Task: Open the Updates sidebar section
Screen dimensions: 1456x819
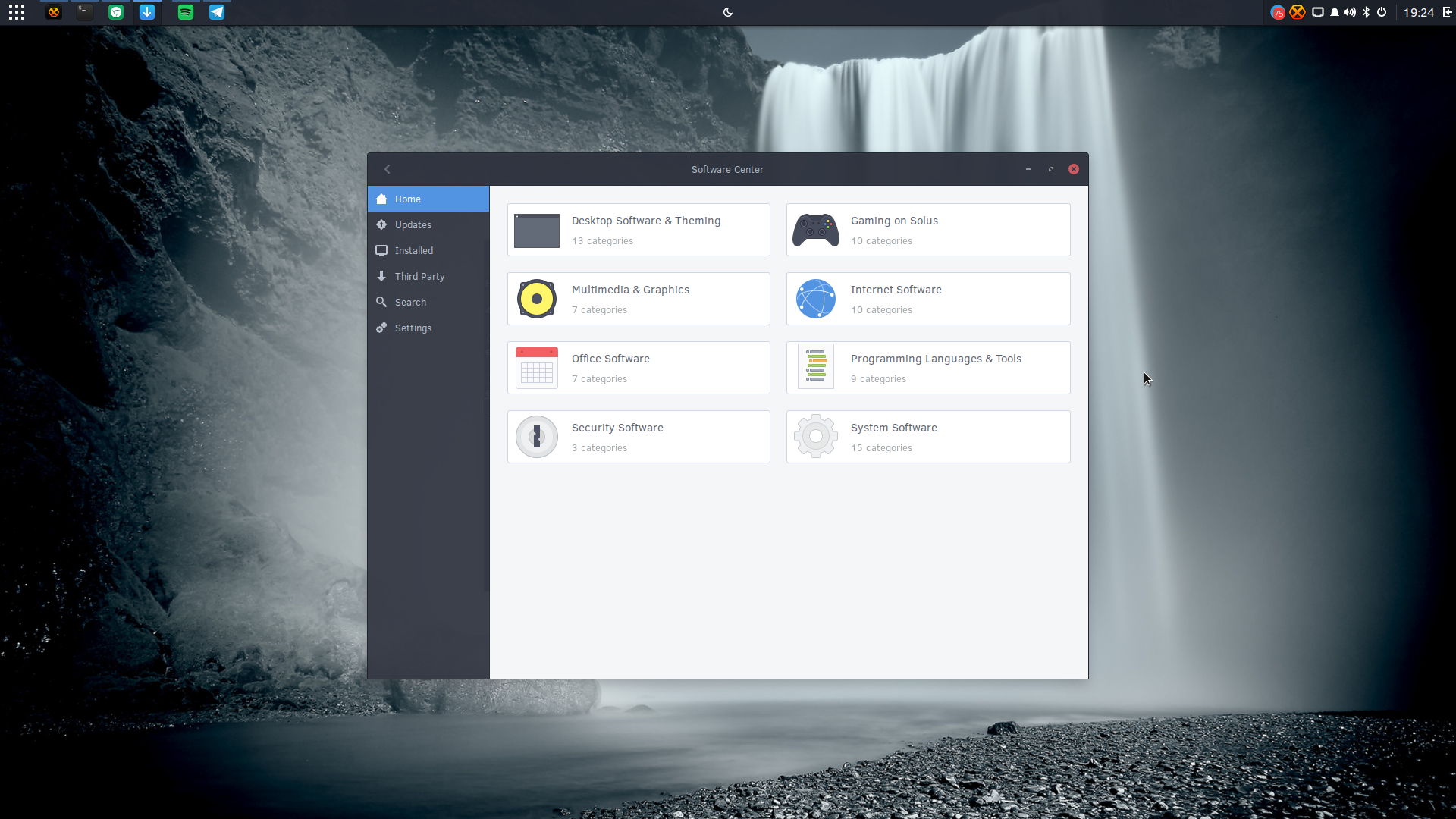Action: [428, 224]
